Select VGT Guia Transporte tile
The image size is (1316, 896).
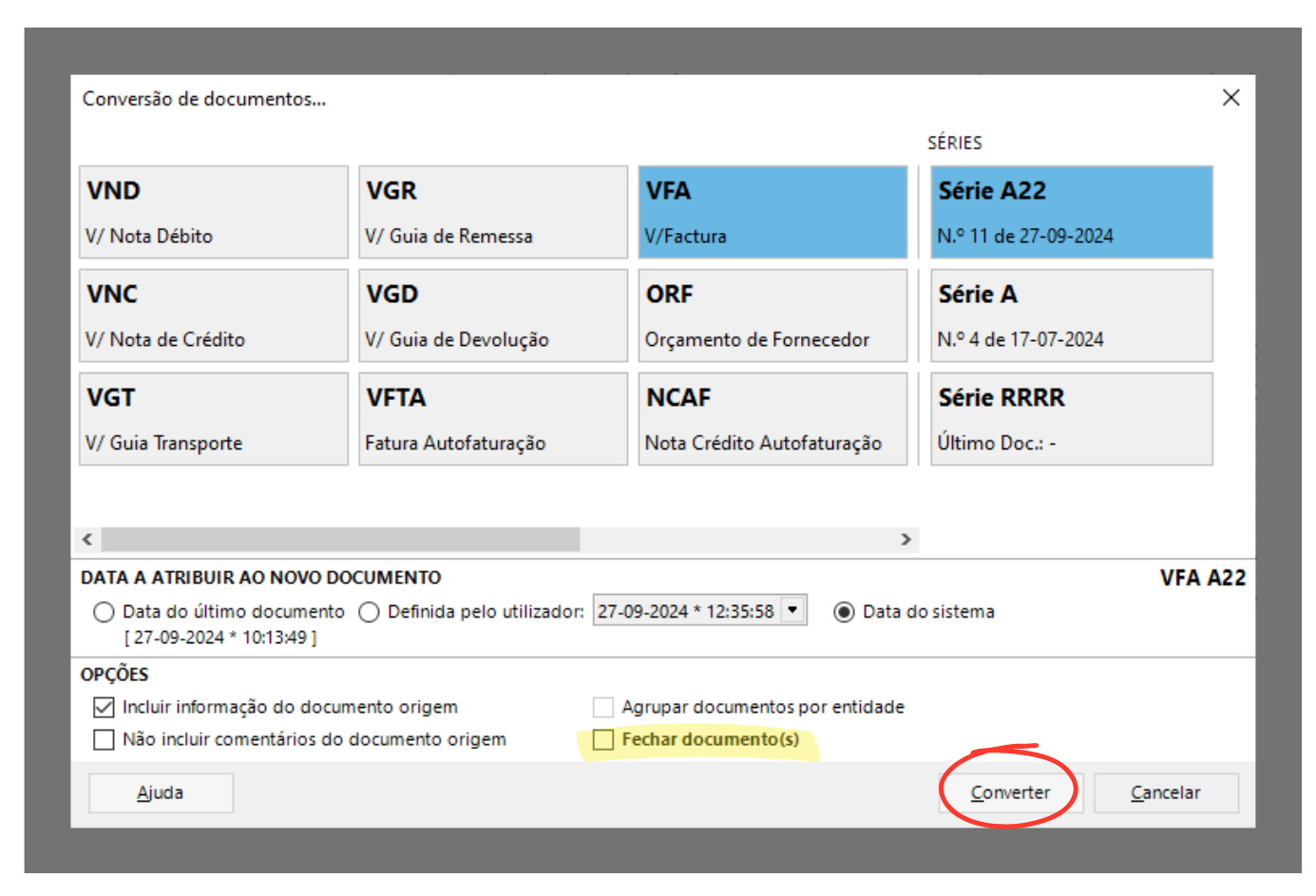pos(214,419)
